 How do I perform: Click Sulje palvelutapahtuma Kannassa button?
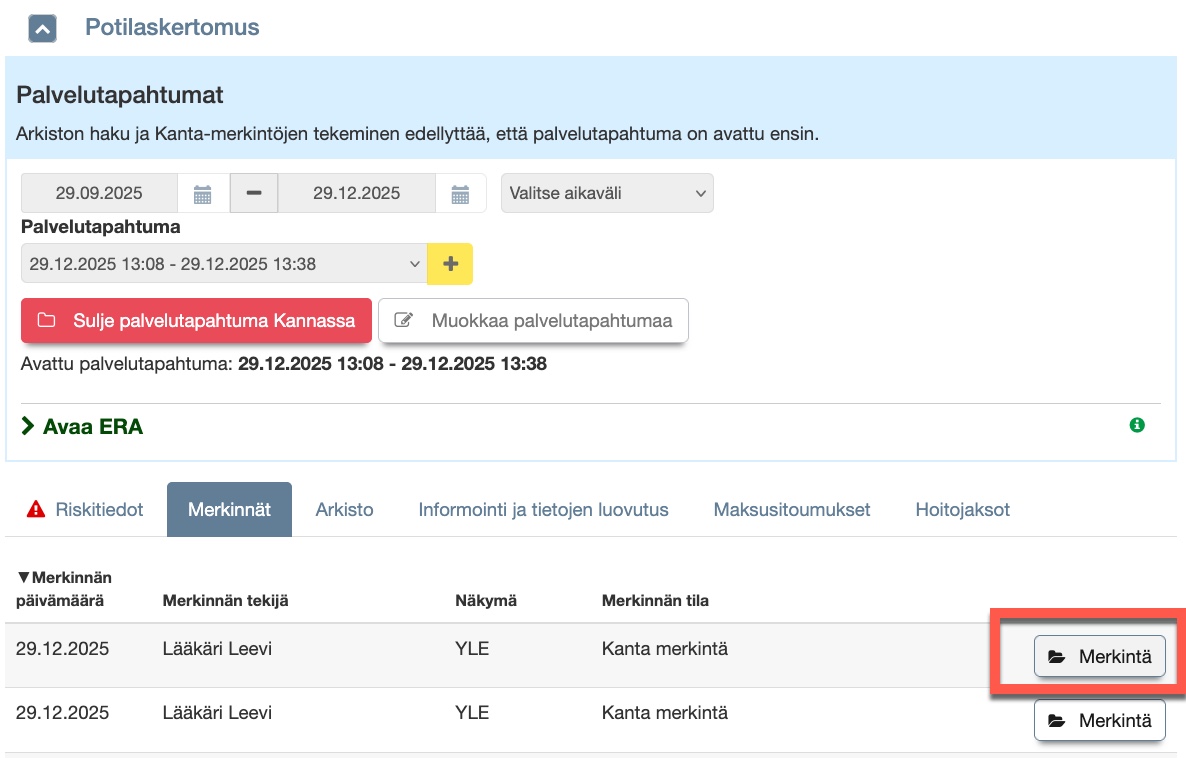point(196,321)
